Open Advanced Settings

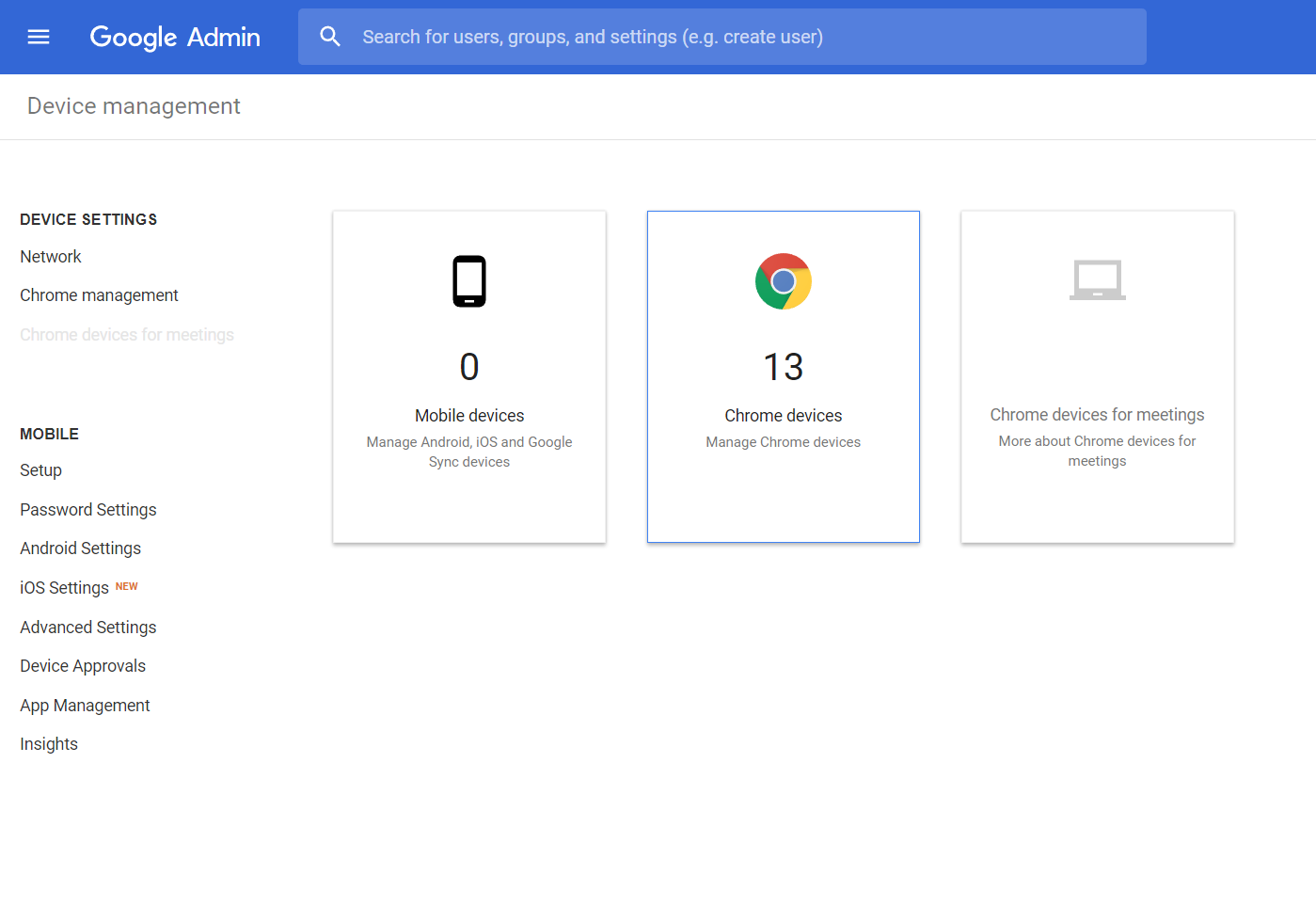click(88, 628)
